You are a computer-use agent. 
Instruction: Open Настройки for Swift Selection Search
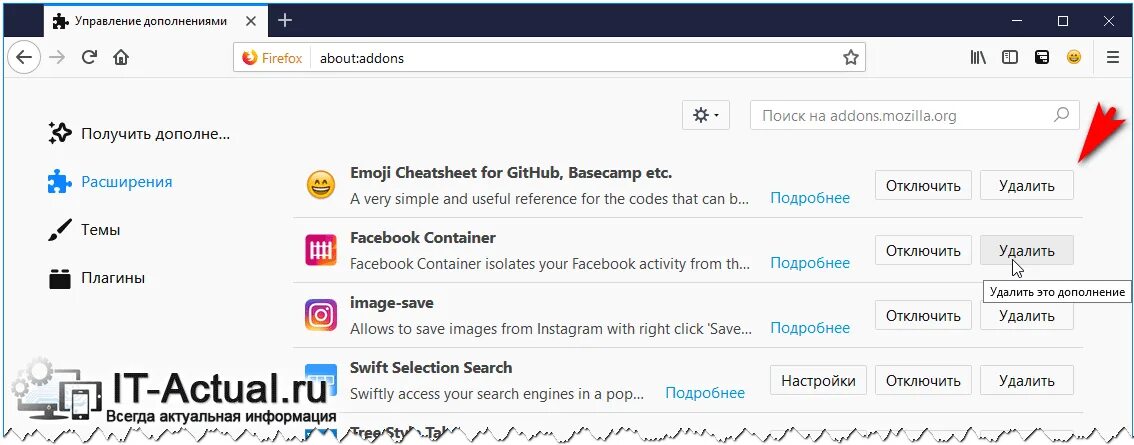(x=818, y=381)
